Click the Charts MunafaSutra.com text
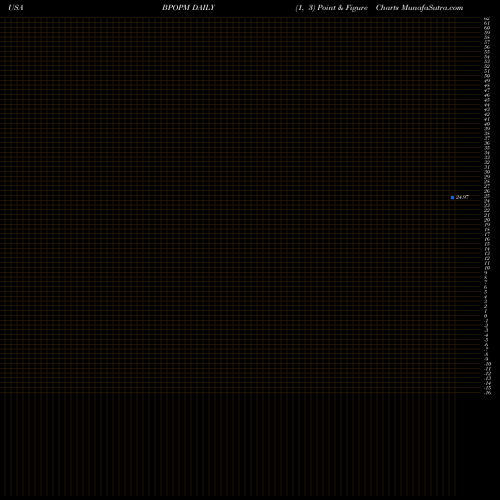The height and width of the screenshot is (500, 500). 419,8
